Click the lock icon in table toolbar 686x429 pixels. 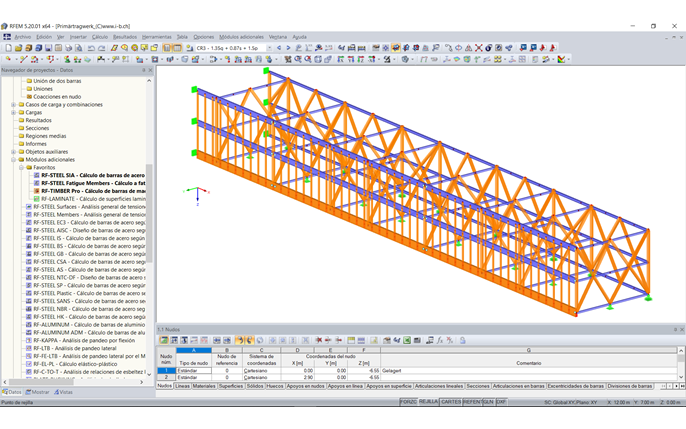click(462, 340)
